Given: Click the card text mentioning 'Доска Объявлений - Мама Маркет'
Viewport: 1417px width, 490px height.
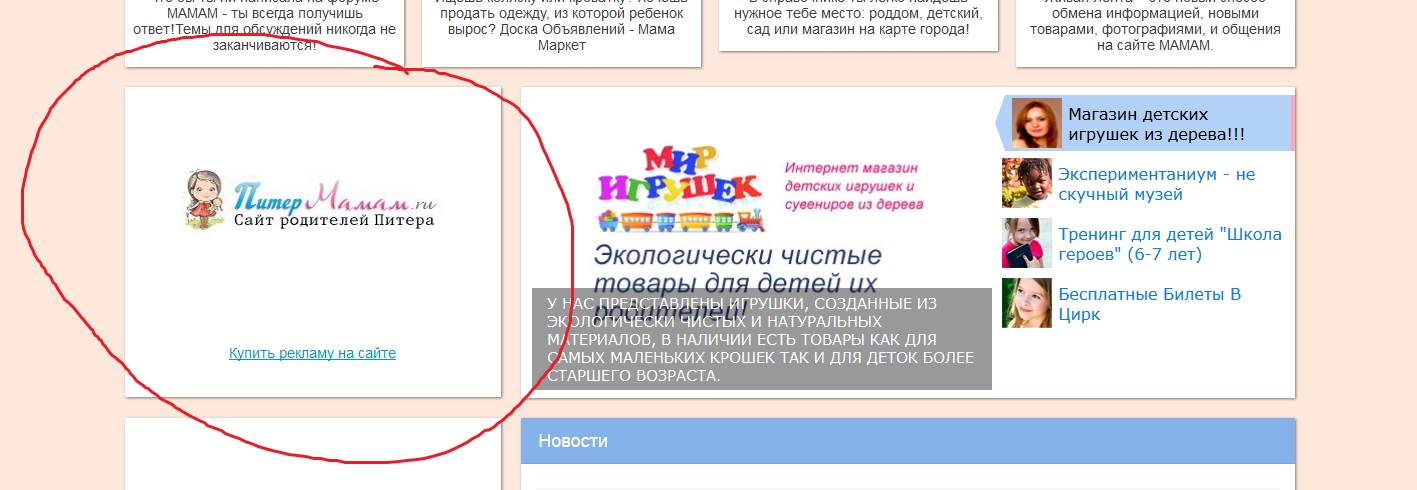Looking at the screenshot, I should [x=562, y=28].
